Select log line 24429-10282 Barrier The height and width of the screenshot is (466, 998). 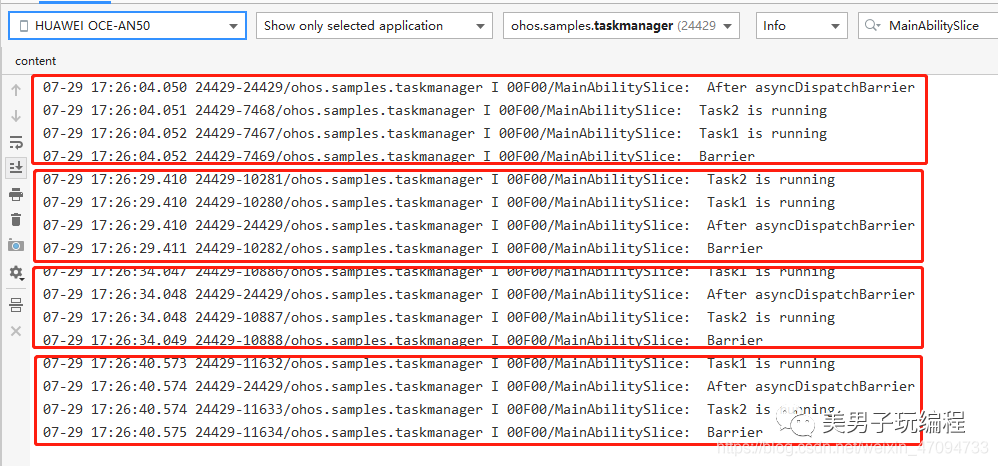coord(402,248)
